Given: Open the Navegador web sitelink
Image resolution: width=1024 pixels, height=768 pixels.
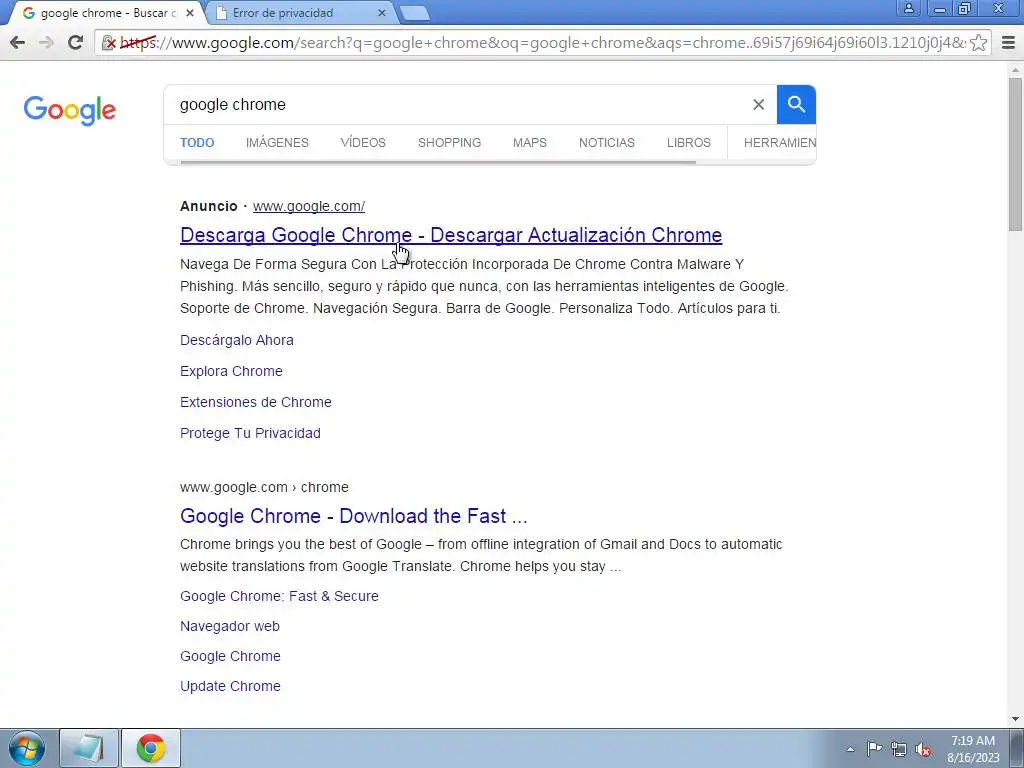Looking at the screenshot, I should (230, 626).
